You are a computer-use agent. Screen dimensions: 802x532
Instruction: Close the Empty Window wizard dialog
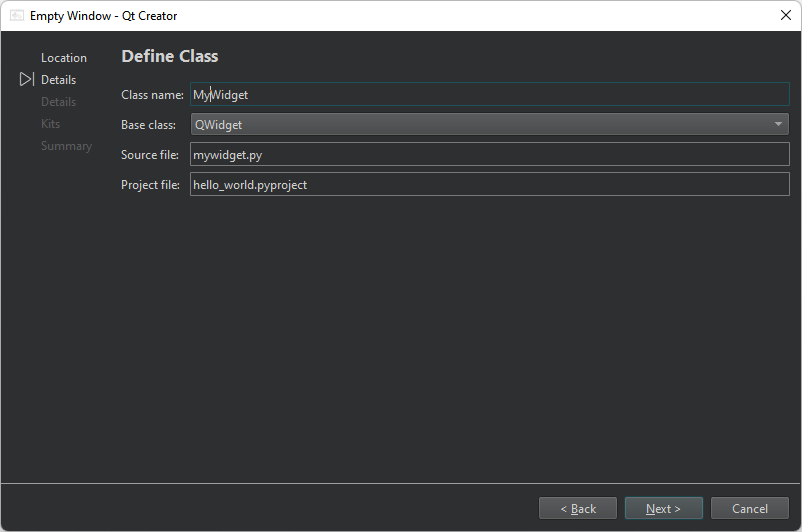pos(785,15)
